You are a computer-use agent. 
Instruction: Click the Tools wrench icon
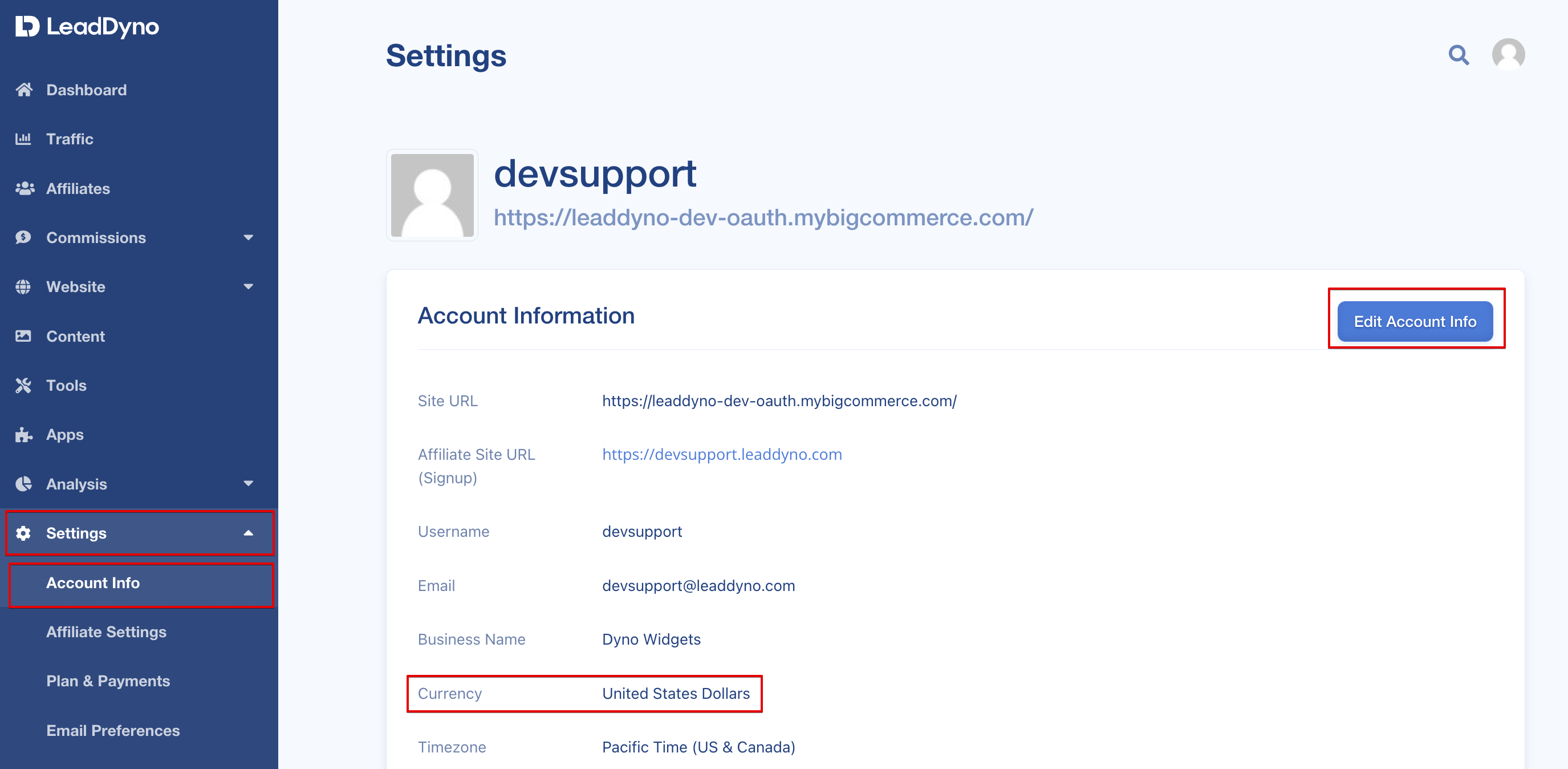tap(23, 386)
